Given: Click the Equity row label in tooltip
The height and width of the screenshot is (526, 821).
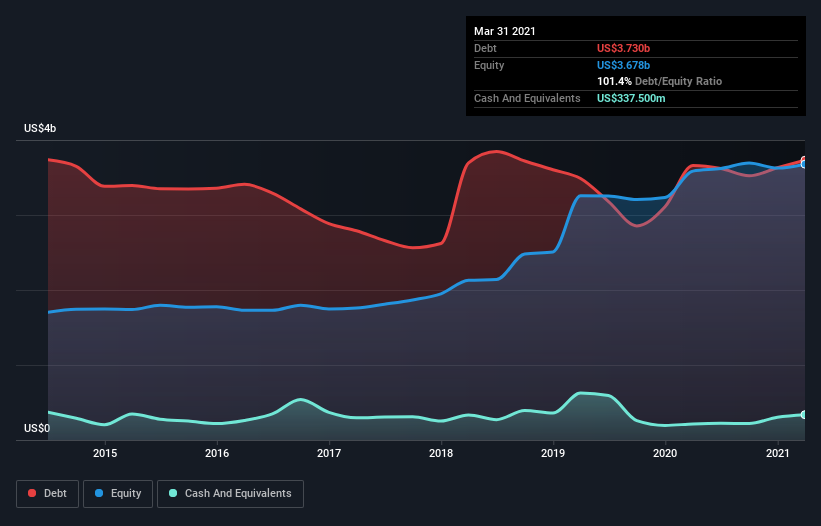Looking at the screenshot, I should coord(489,65).
